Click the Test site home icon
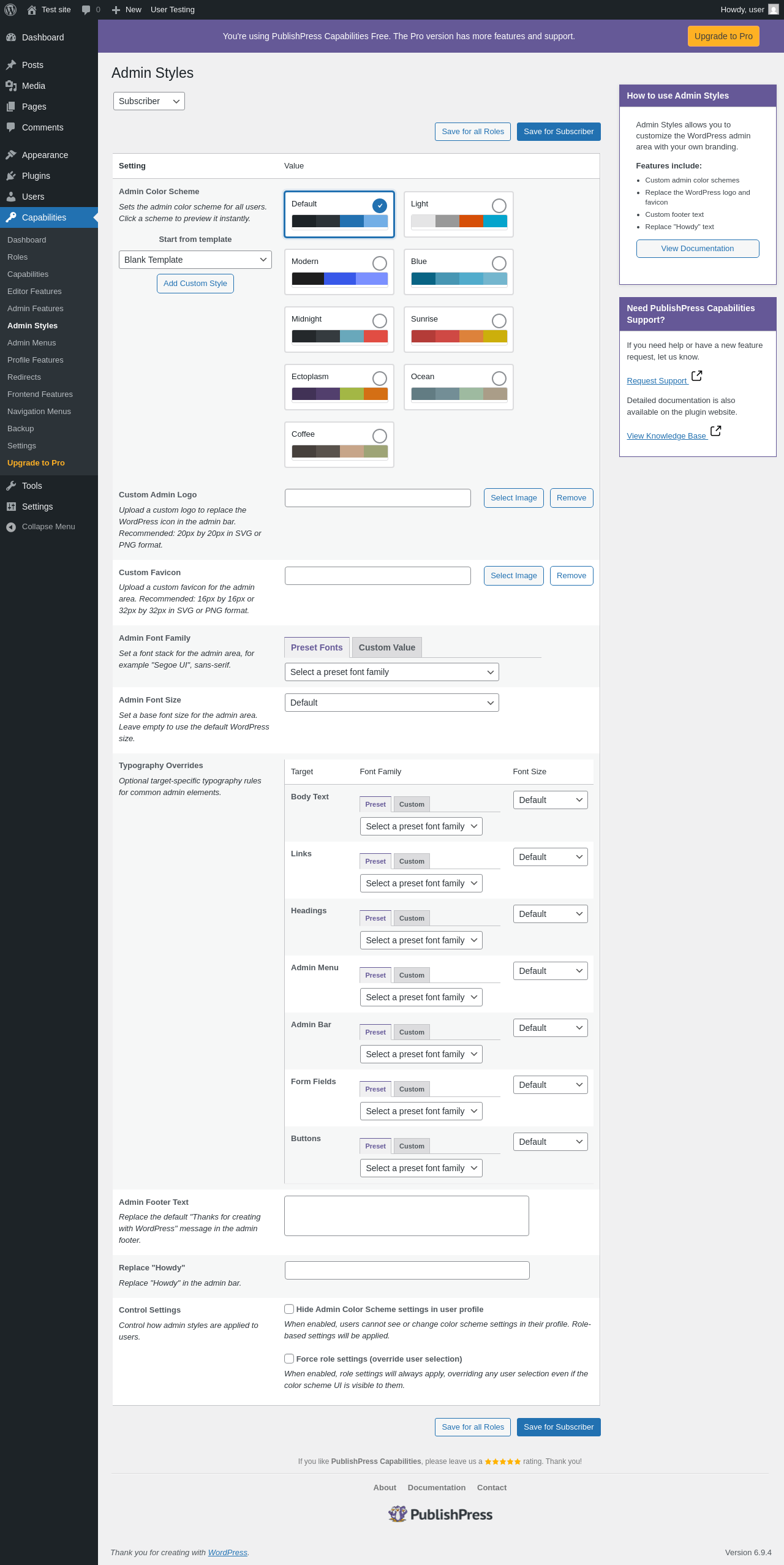 32,10
